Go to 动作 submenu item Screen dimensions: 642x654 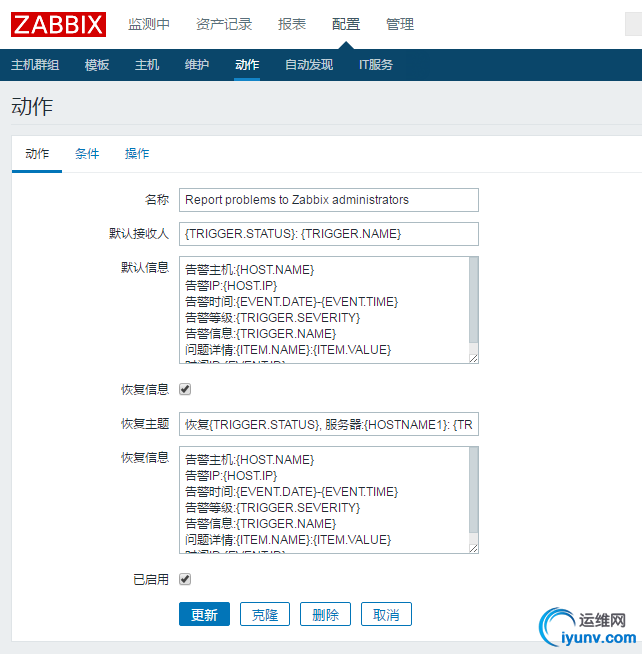(247, 65)
